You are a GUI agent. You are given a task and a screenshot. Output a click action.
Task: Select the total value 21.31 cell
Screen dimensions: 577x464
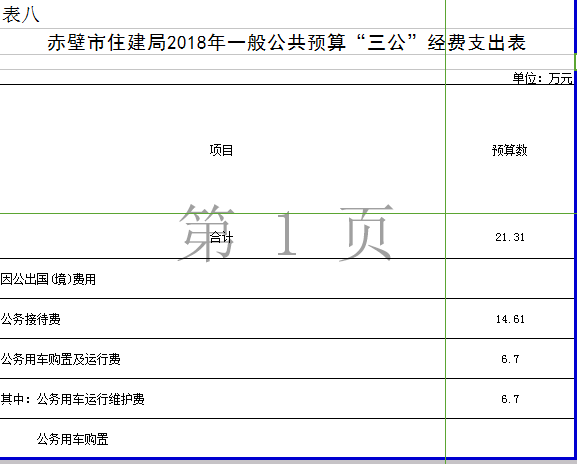510,236
